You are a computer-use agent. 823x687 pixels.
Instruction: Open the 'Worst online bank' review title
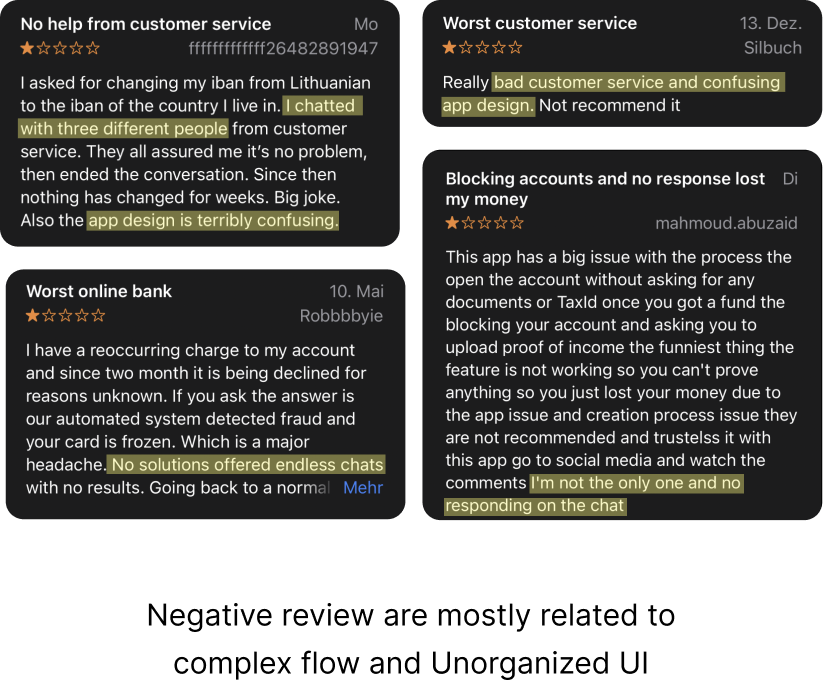pos(99,291)
